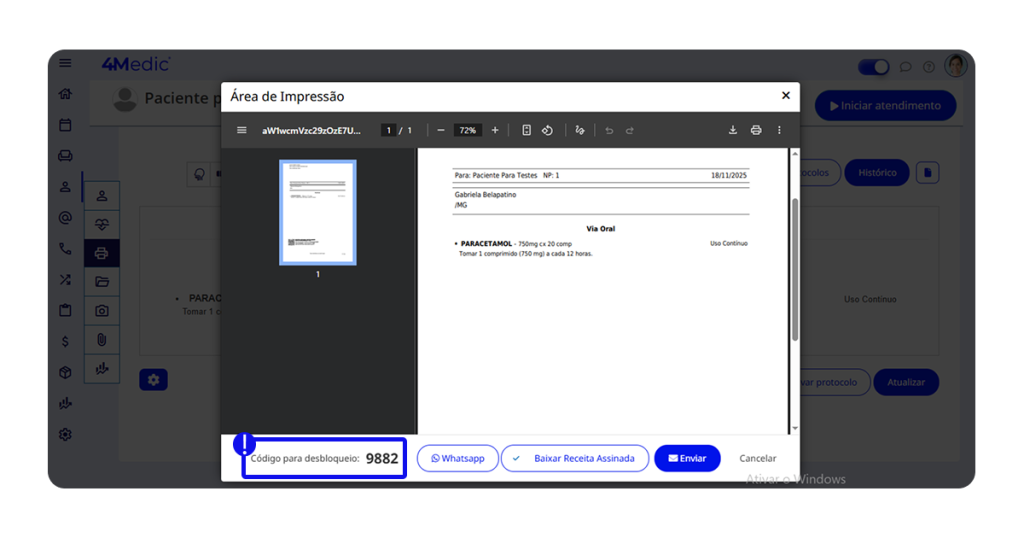Rotate the PDF page counterclockwise
1024x538 pixels.
click(547, 130)
